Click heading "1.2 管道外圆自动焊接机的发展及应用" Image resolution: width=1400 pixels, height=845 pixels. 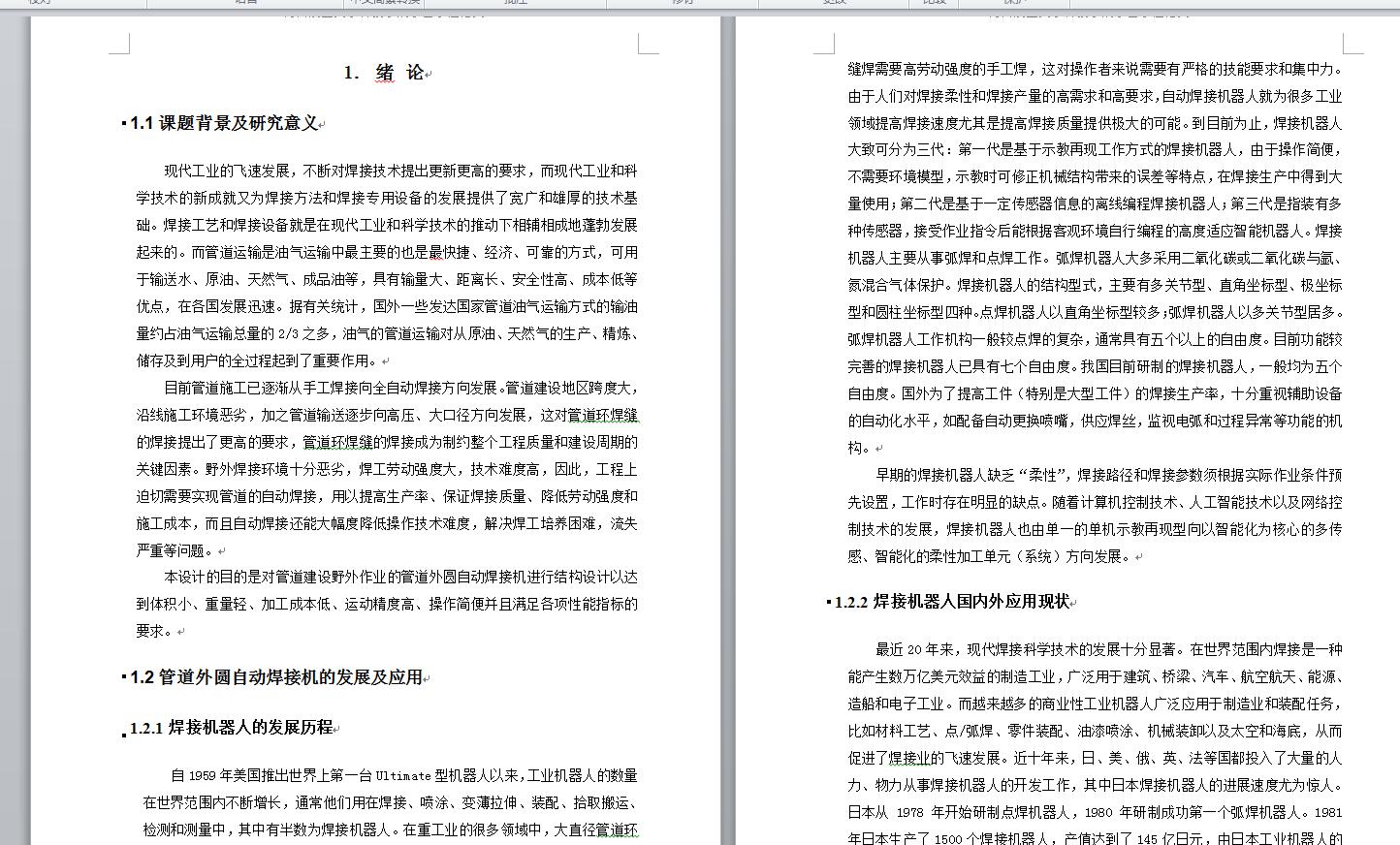[x=276, y=677]
